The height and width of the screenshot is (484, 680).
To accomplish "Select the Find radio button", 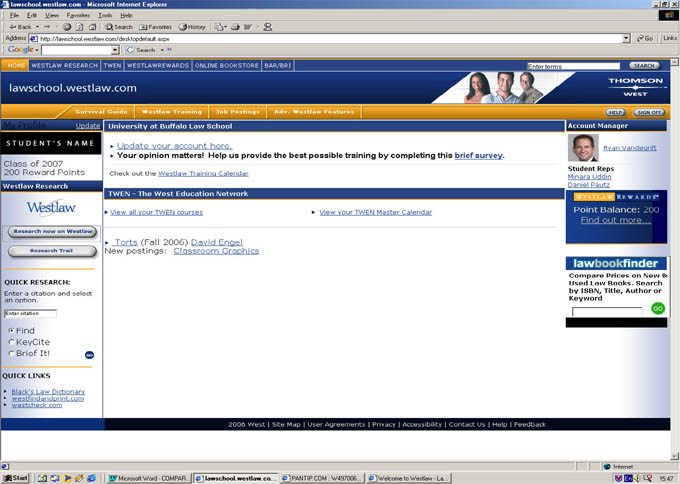I will point(12,330).
